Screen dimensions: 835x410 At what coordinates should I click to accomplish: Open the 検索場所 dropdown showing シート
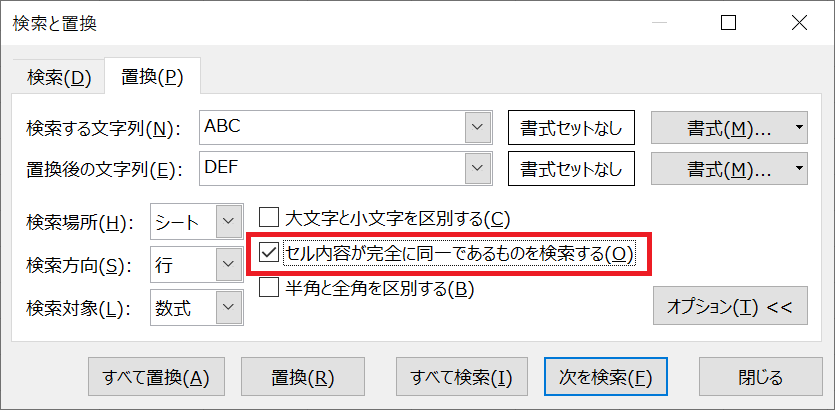click(229, 221)
